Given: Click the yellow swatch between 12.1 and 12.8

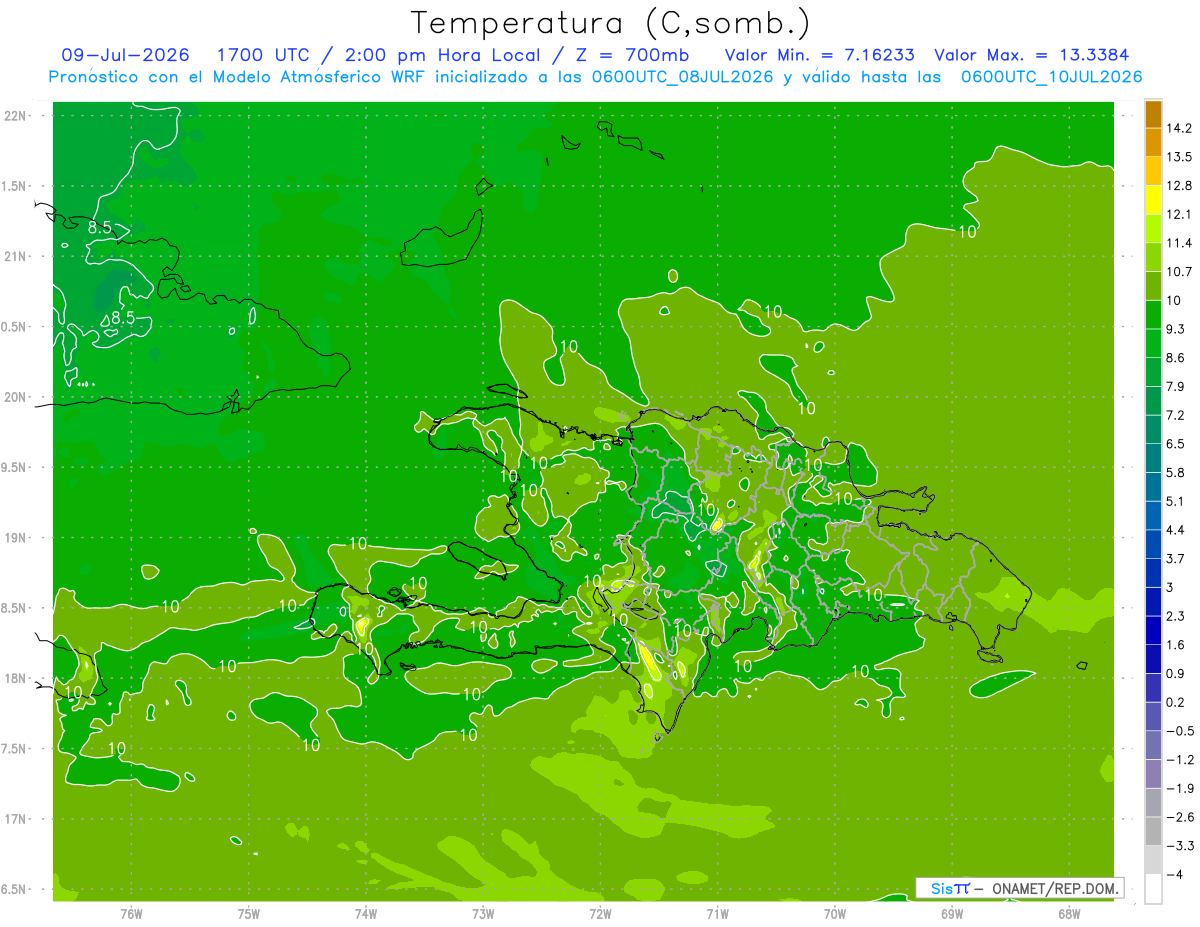Looking at the screenshot, I should point(1153,200).
